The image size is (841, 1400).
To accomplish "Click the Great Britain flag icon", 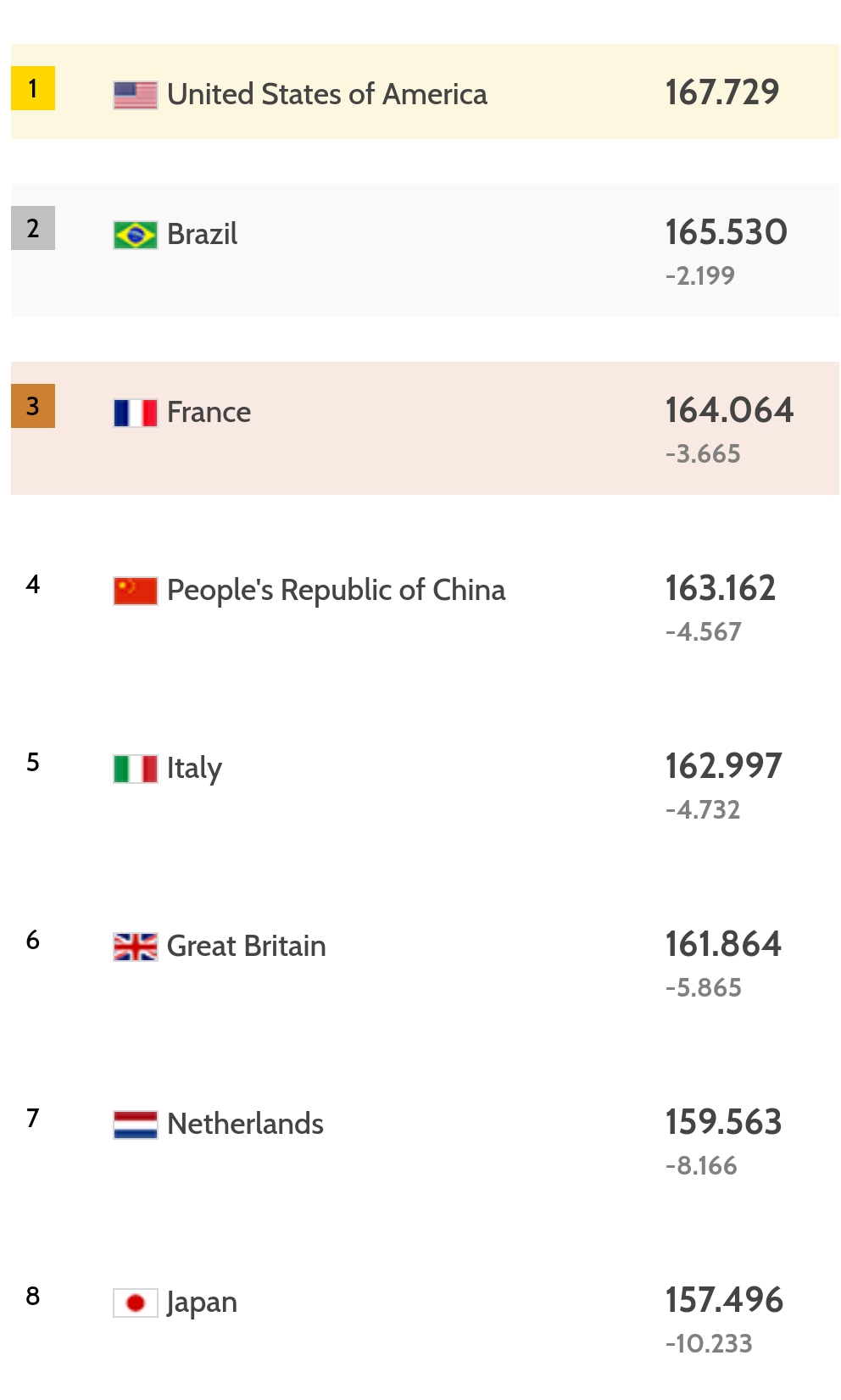I will (136, 947).
